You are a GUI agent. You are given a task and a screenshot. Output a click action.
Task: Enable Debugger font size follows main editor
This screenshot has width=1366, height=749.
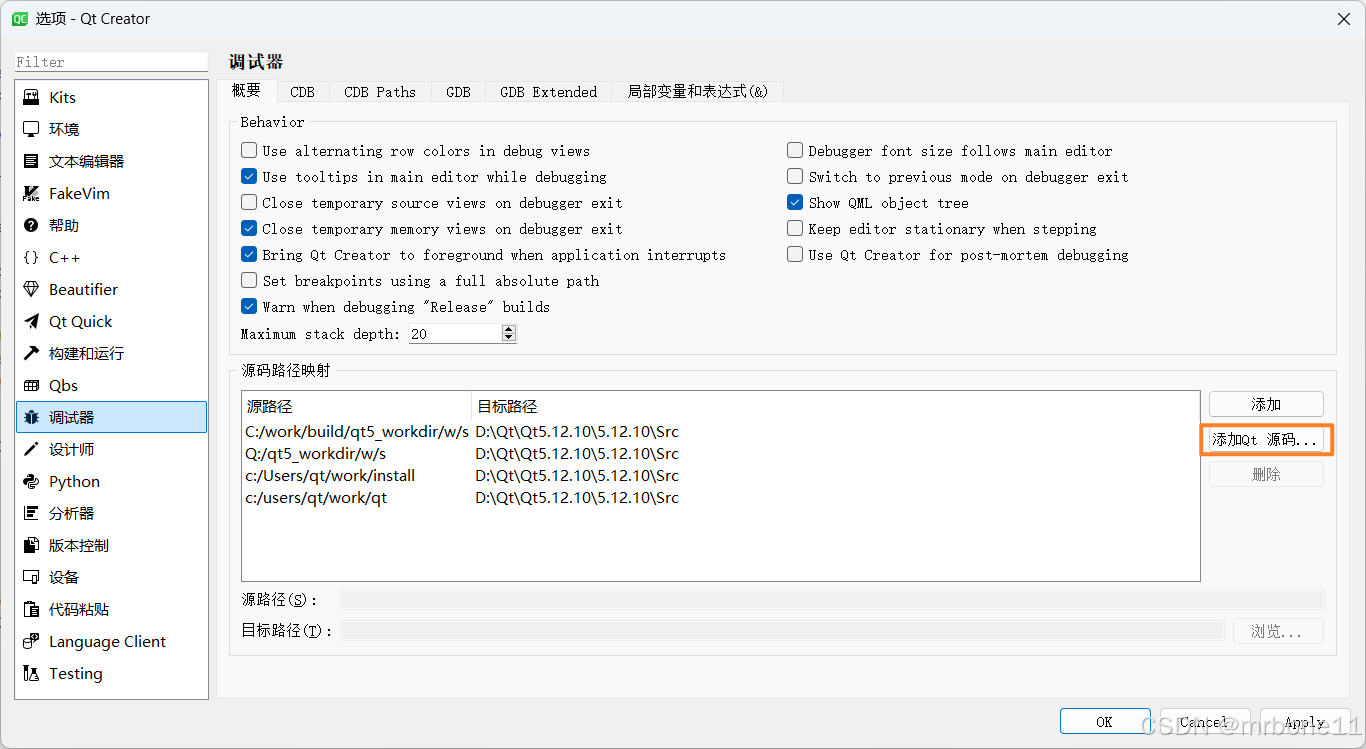coord(795,151)
